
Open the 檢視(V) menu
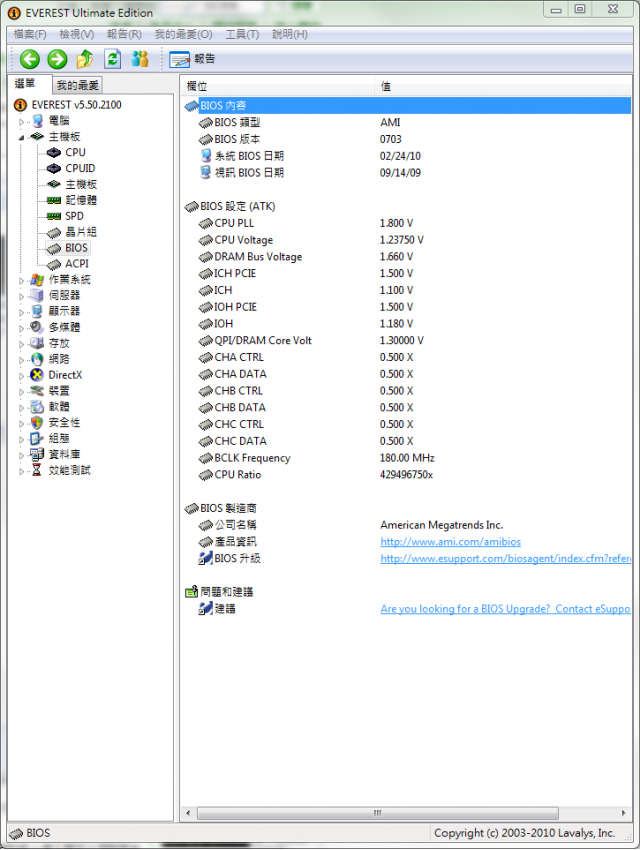click(77, 34)
